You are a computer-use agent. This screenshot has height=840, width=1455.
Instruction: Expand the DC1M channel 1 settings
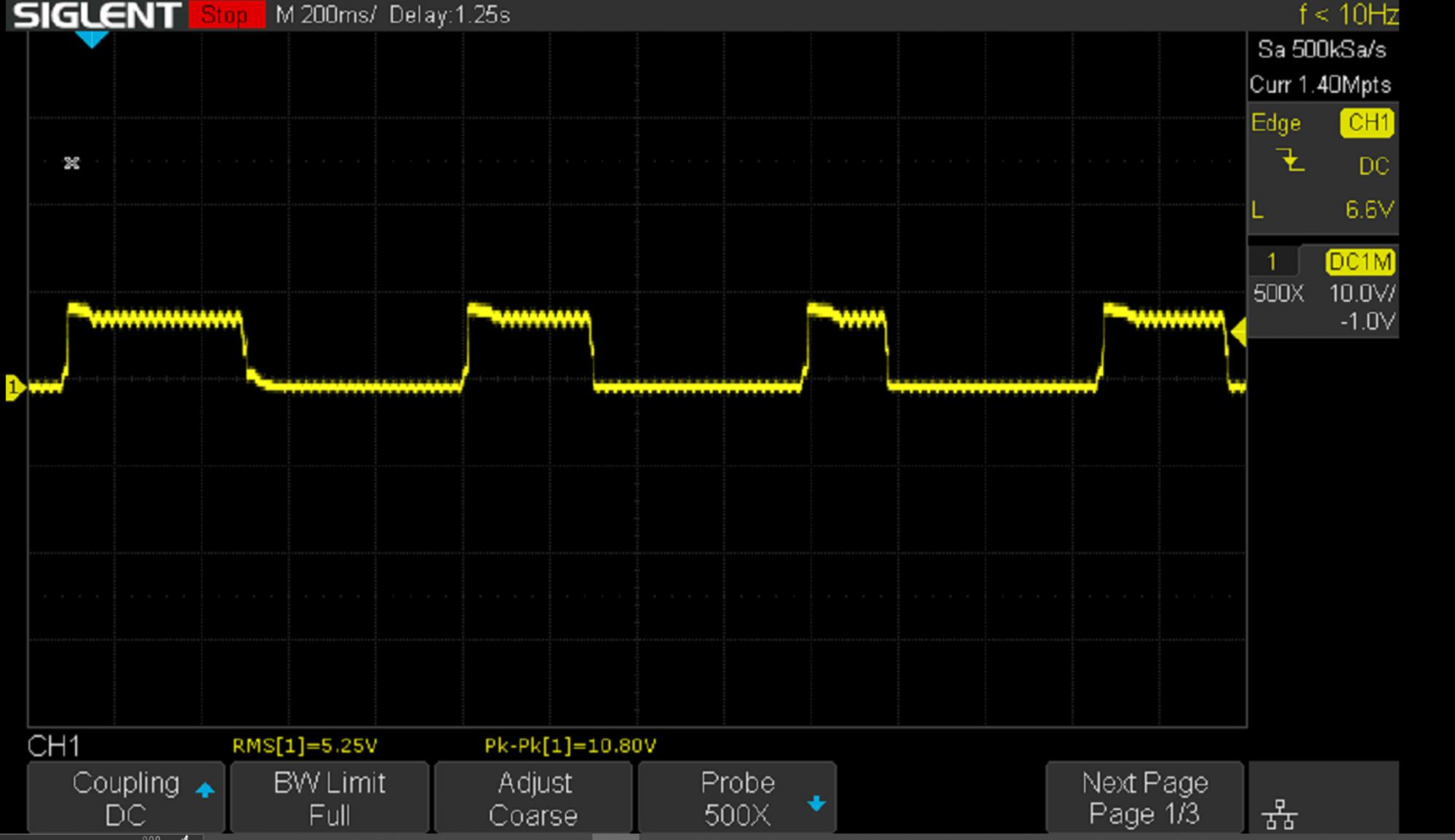(1359, 262)
